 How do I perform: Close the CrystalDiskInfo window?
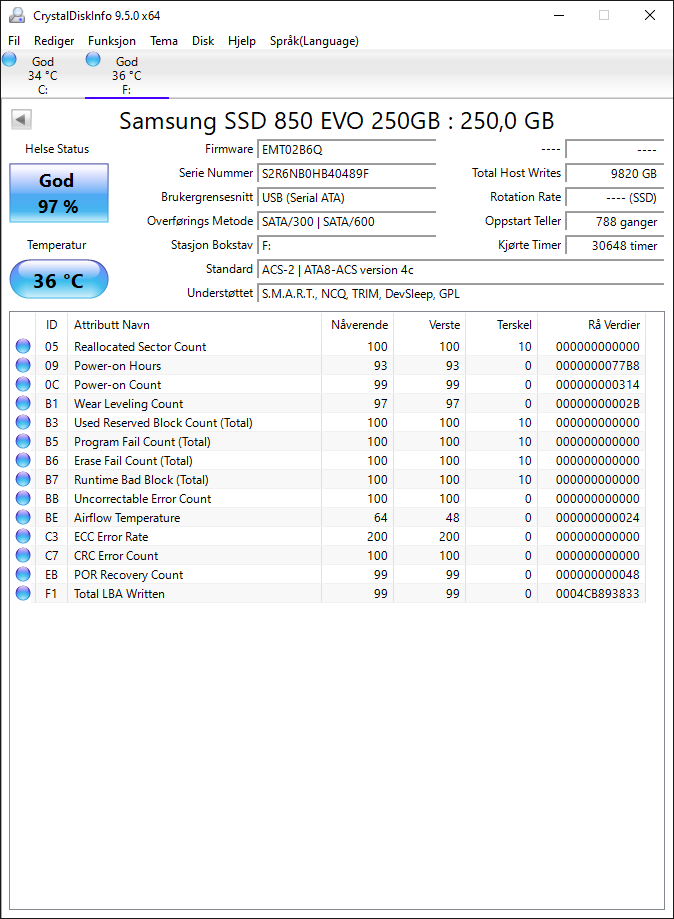tap(650, 15)
